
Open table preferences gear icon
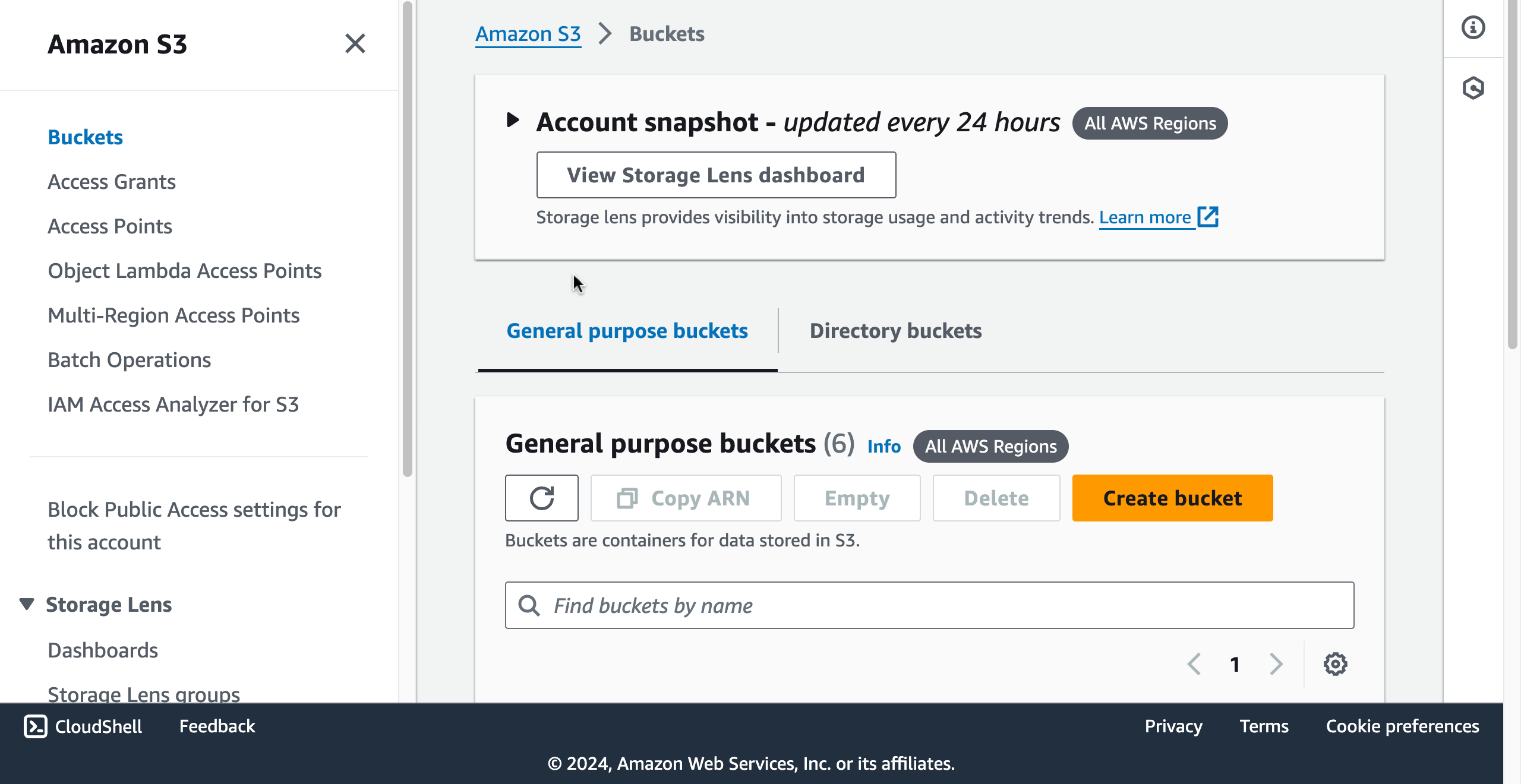point(1335,663)
